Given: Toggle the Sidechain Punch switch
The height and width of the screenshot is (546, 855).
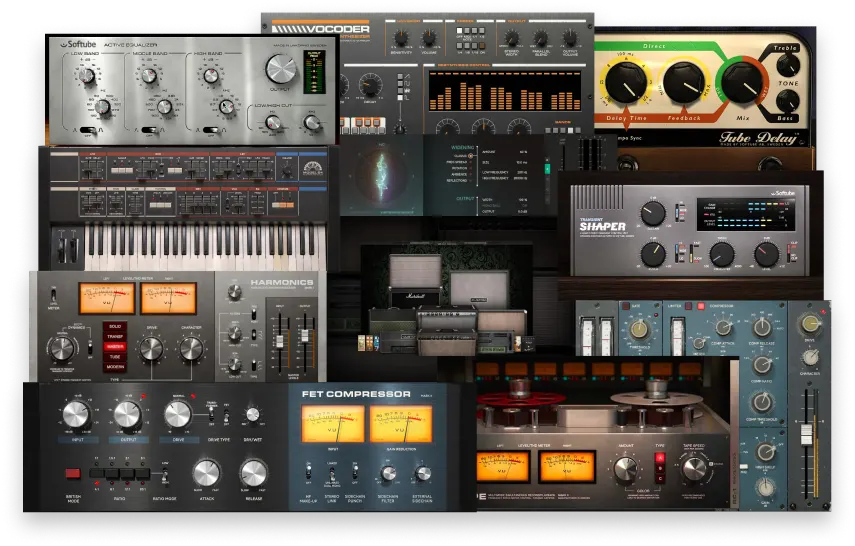Looking at the screenshot, I should point(355,473).
